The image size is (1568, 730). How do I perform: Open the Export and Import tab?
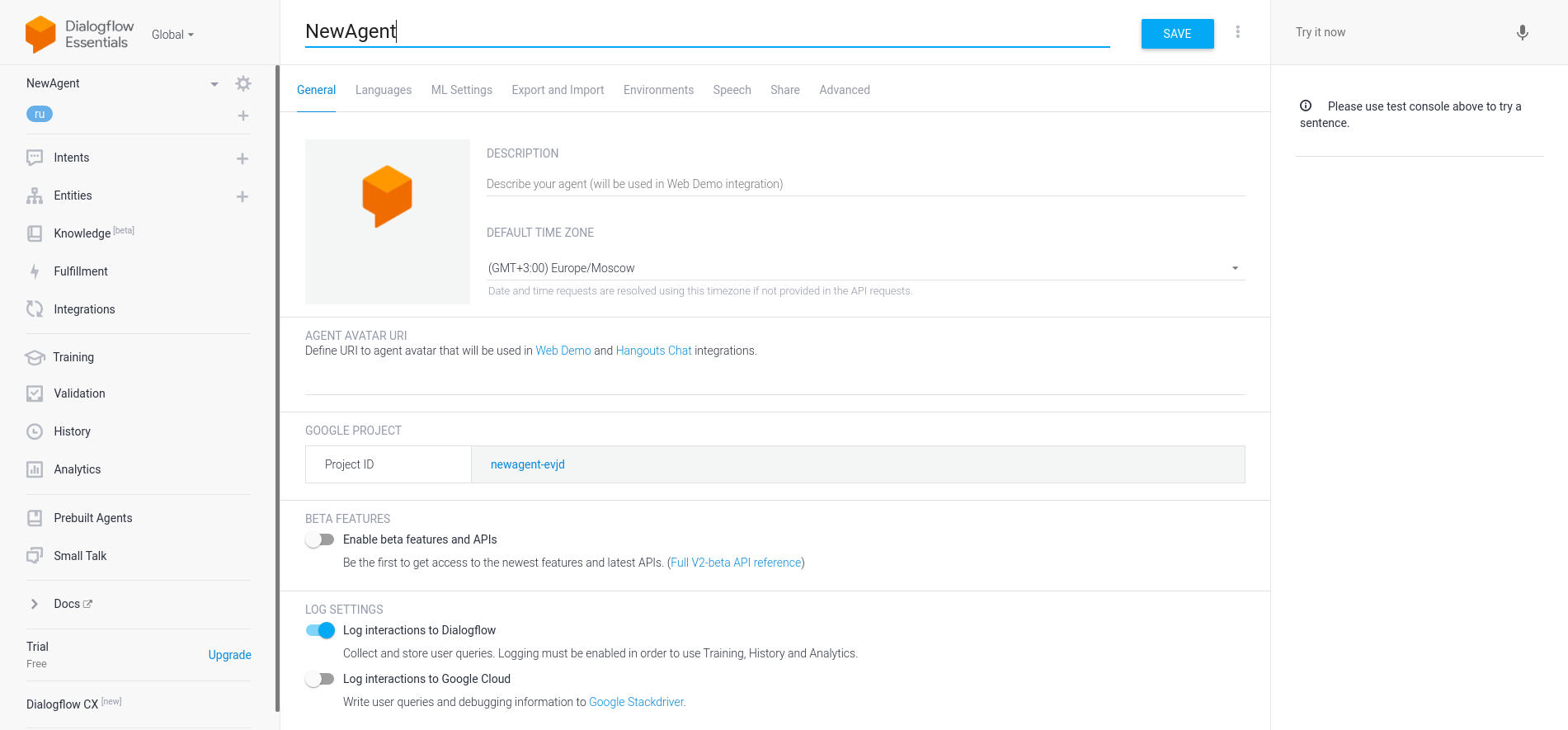[x=558, y=90]
